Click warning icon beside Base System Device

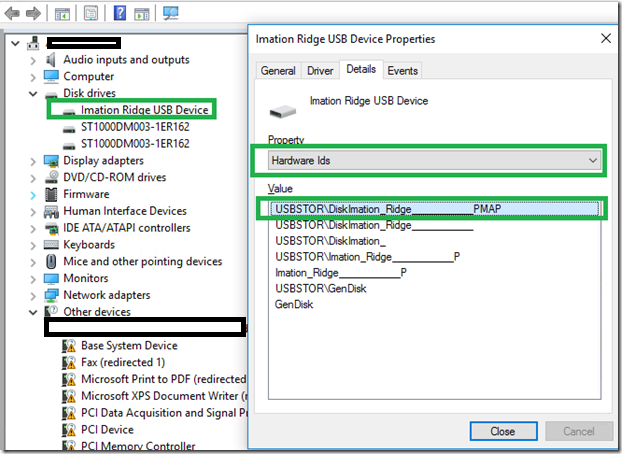pyautogui.click(x=69, y=346)
